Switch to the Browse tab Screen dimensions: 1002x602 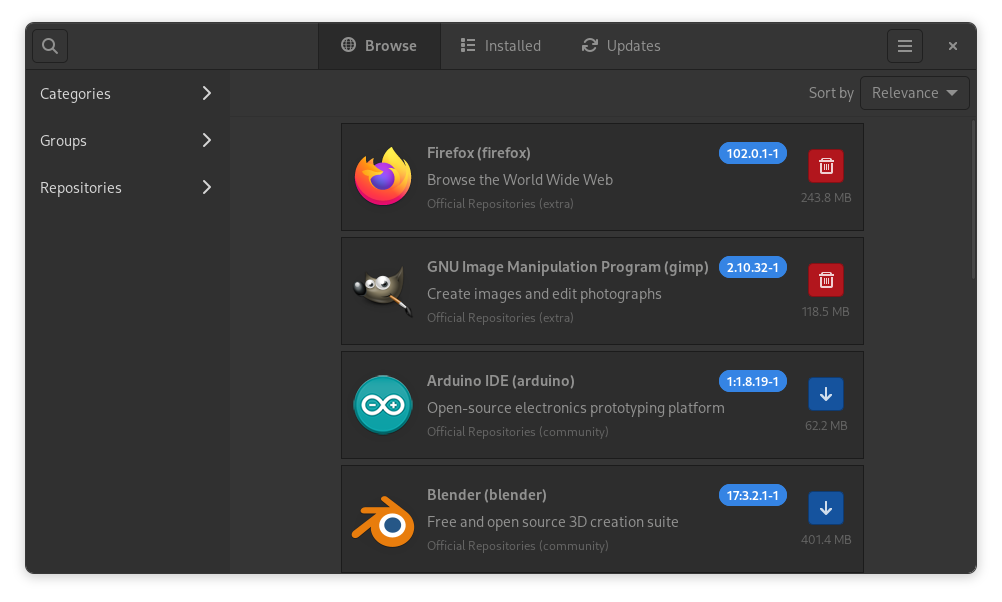click(x=379, y=46)
